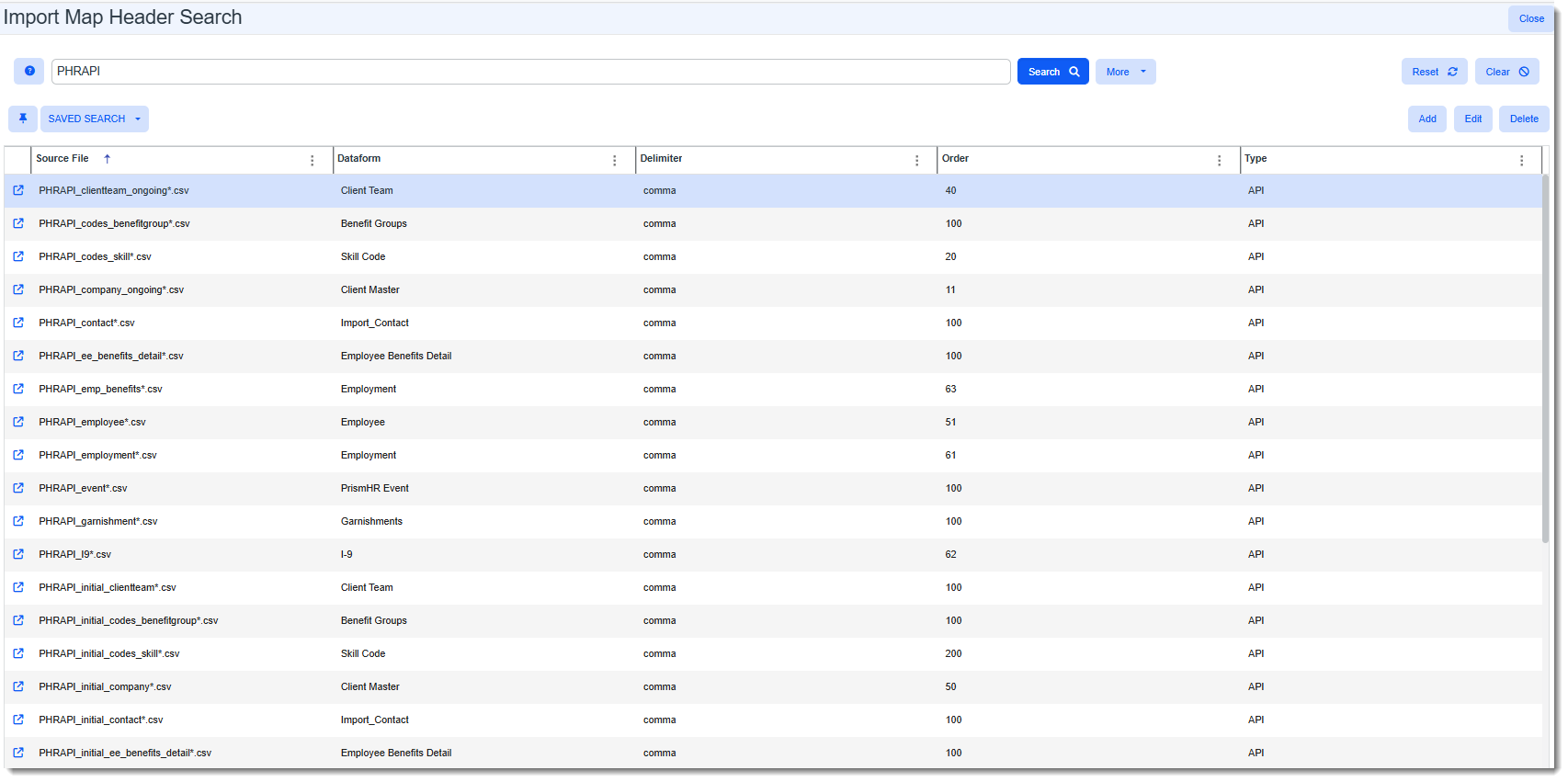Click the pin icon beside Saved Search
This screenshot has width=1568, height=782.
(23, 119)
